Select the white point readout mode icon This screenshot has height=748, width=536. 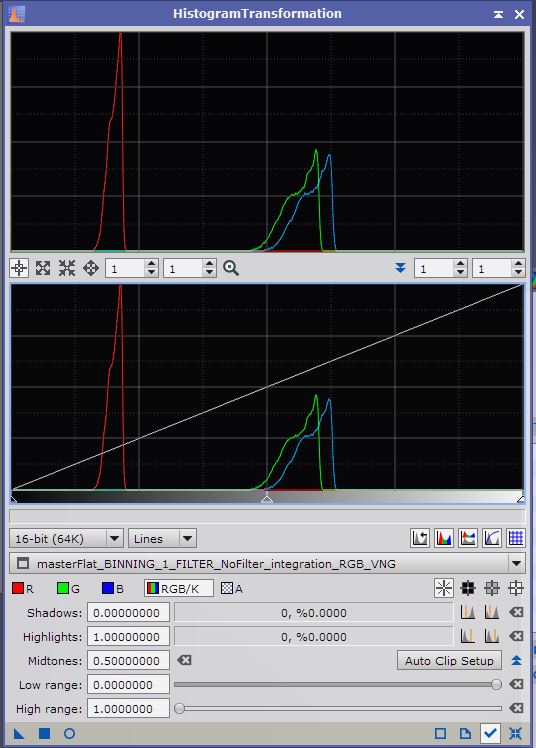516,588
